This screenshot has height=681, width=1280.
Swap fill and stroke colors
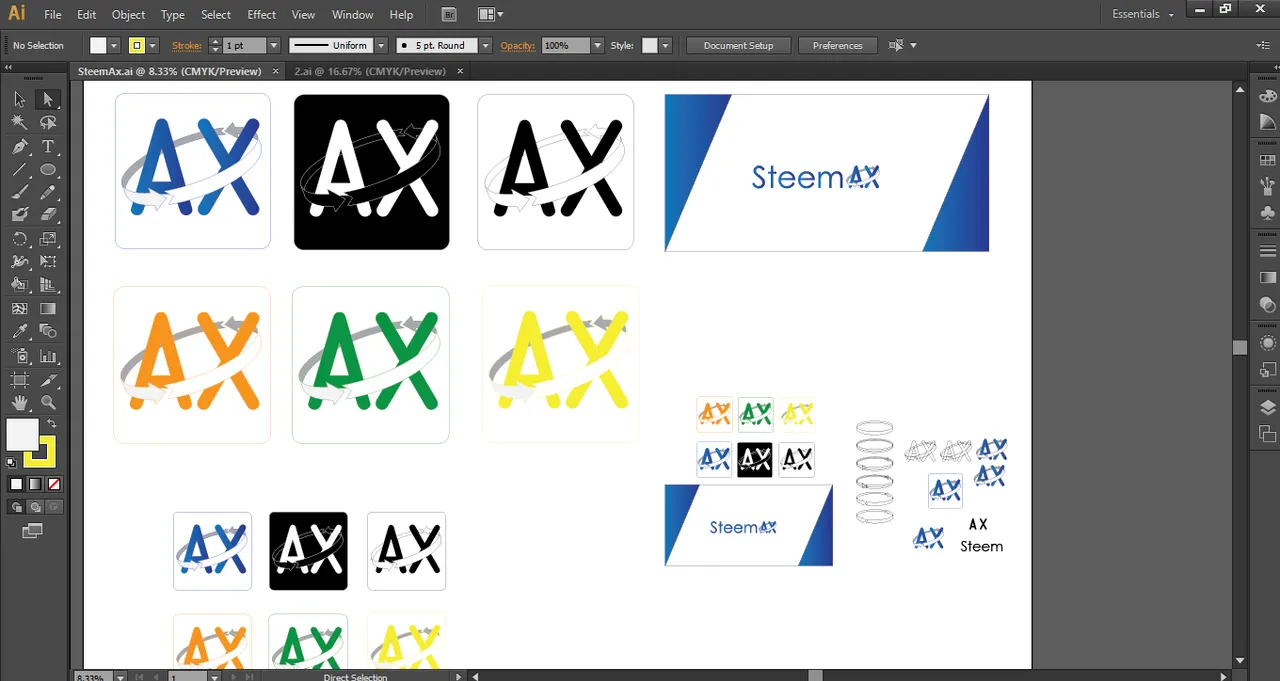click(52, 424)
